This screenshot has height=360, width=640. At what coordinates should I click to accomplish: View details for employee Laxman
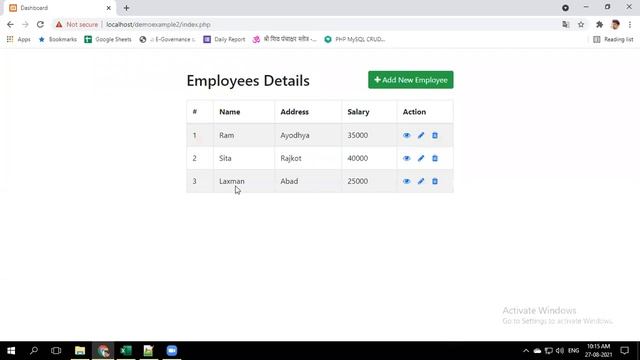coord(407,181)
